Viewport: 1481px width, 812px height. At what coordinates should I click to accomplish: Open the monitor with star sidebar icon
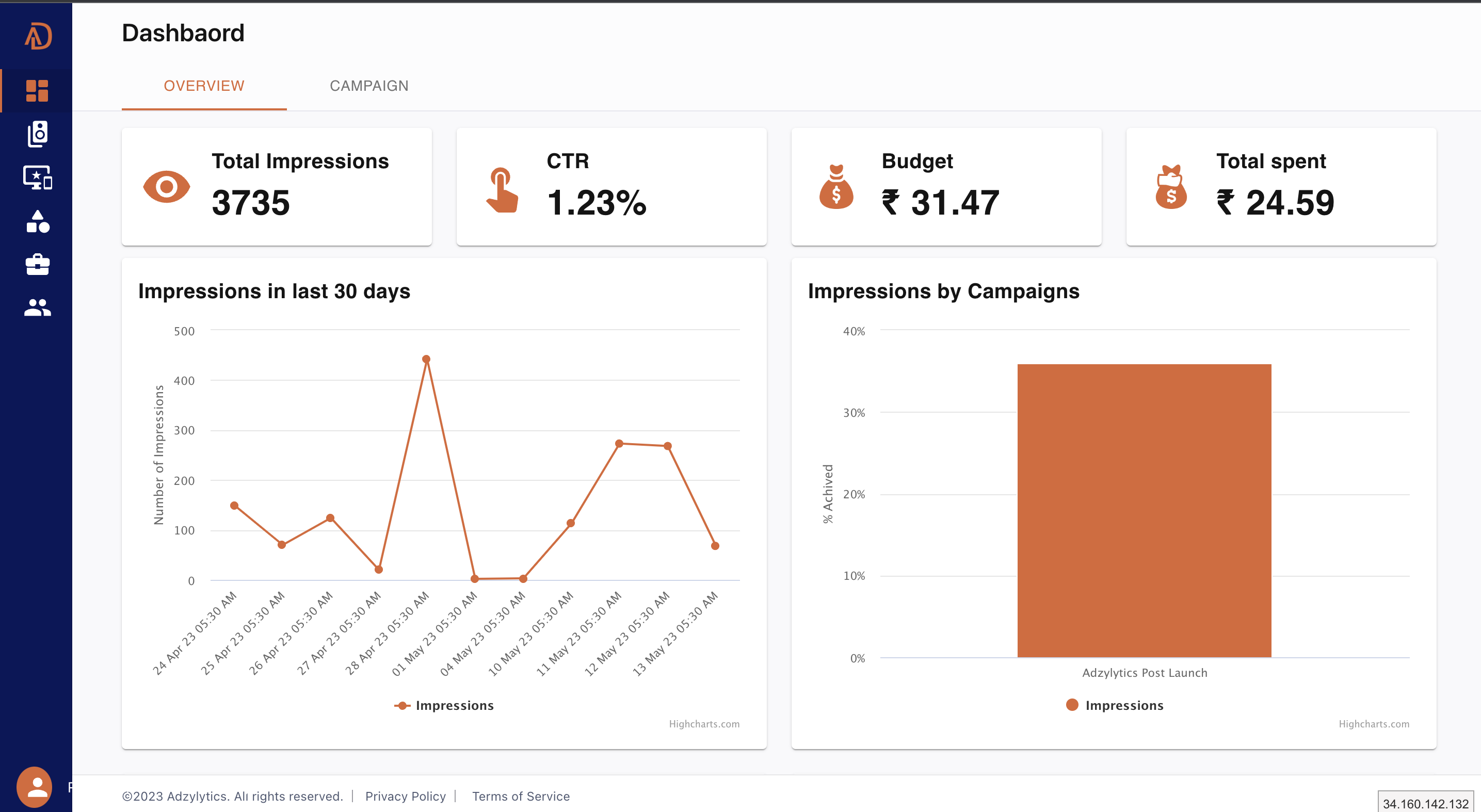(x=37, y=177)
